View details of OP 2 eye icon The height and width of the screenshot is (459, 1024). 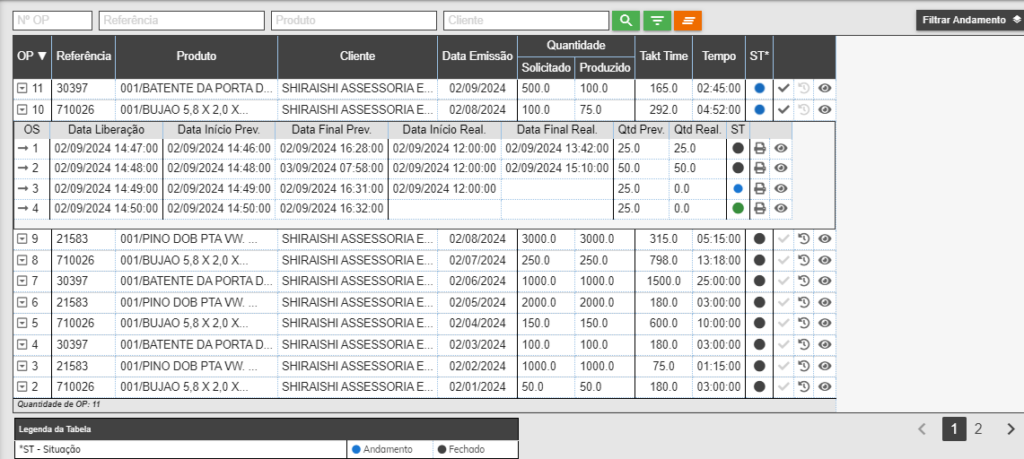click(824, 386)
